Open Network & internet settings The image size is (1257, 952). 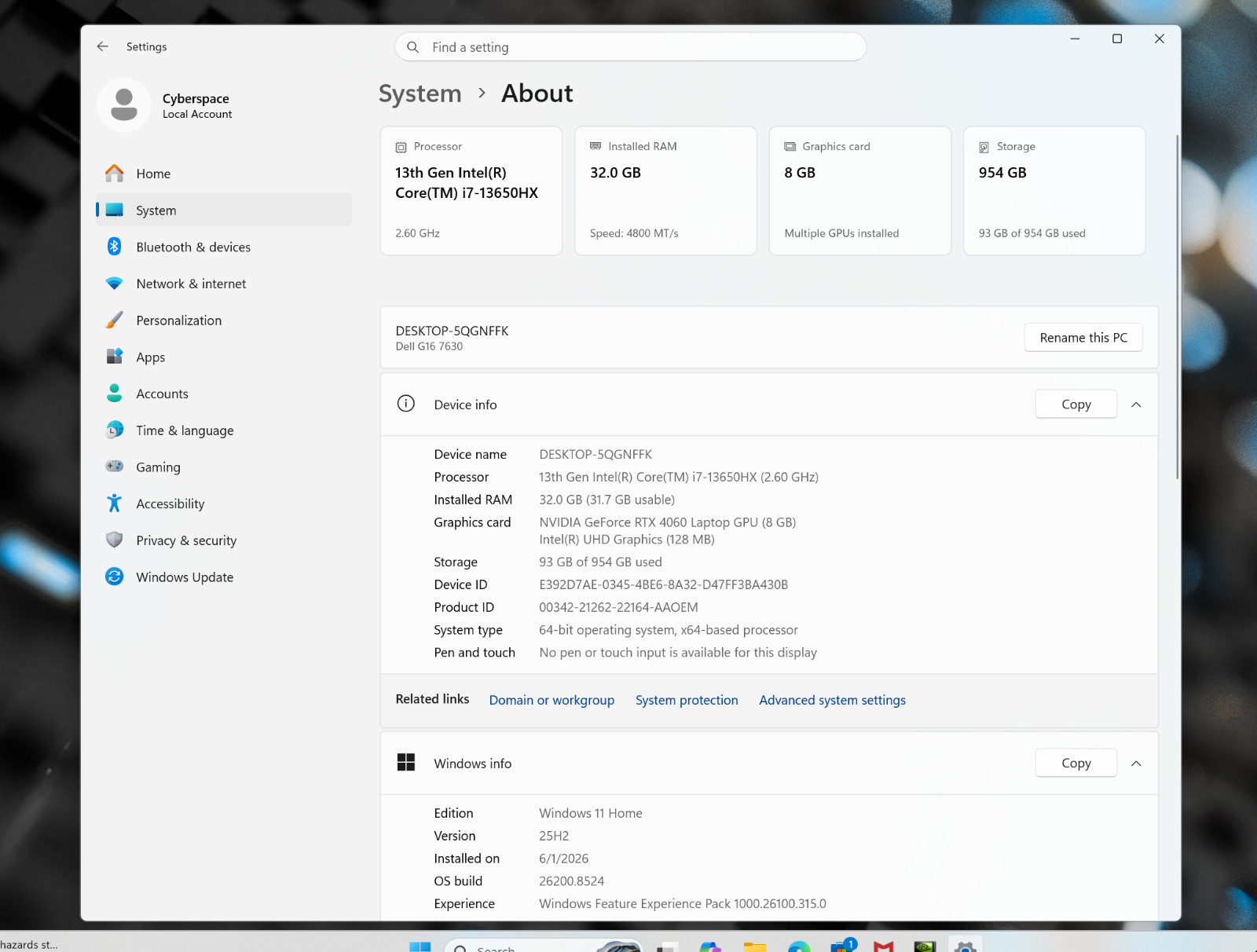click(x=224, y=284)
